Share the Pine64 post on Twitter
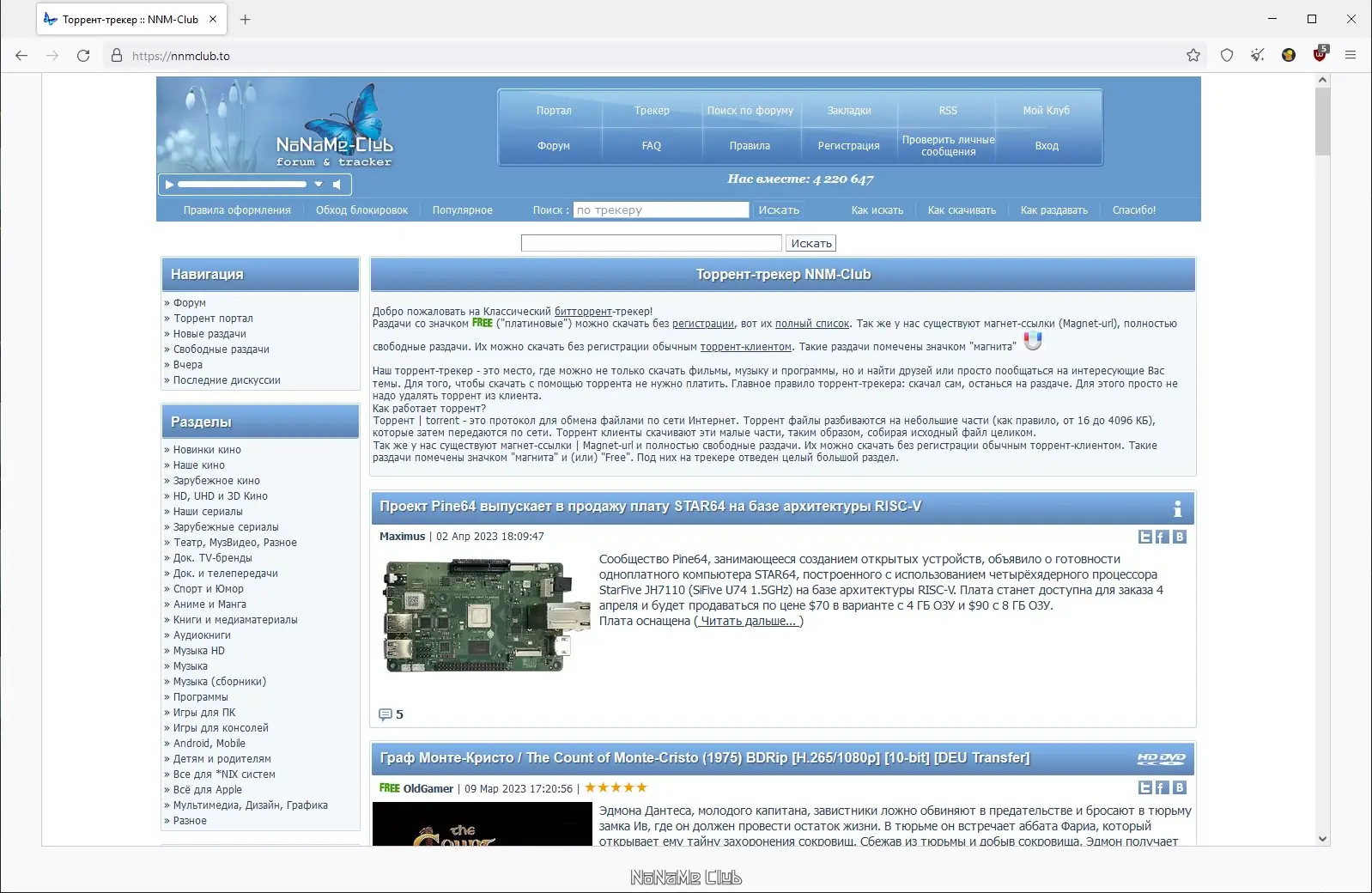The image size is (1372, 893). 1145,537
